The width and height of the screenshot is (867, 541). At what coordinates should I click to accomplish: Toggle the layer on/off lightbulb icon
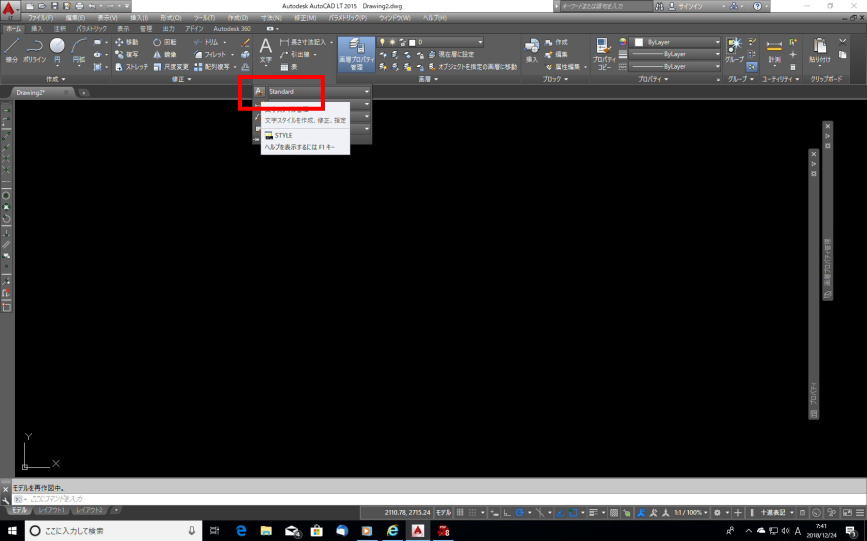coord(382,42)
